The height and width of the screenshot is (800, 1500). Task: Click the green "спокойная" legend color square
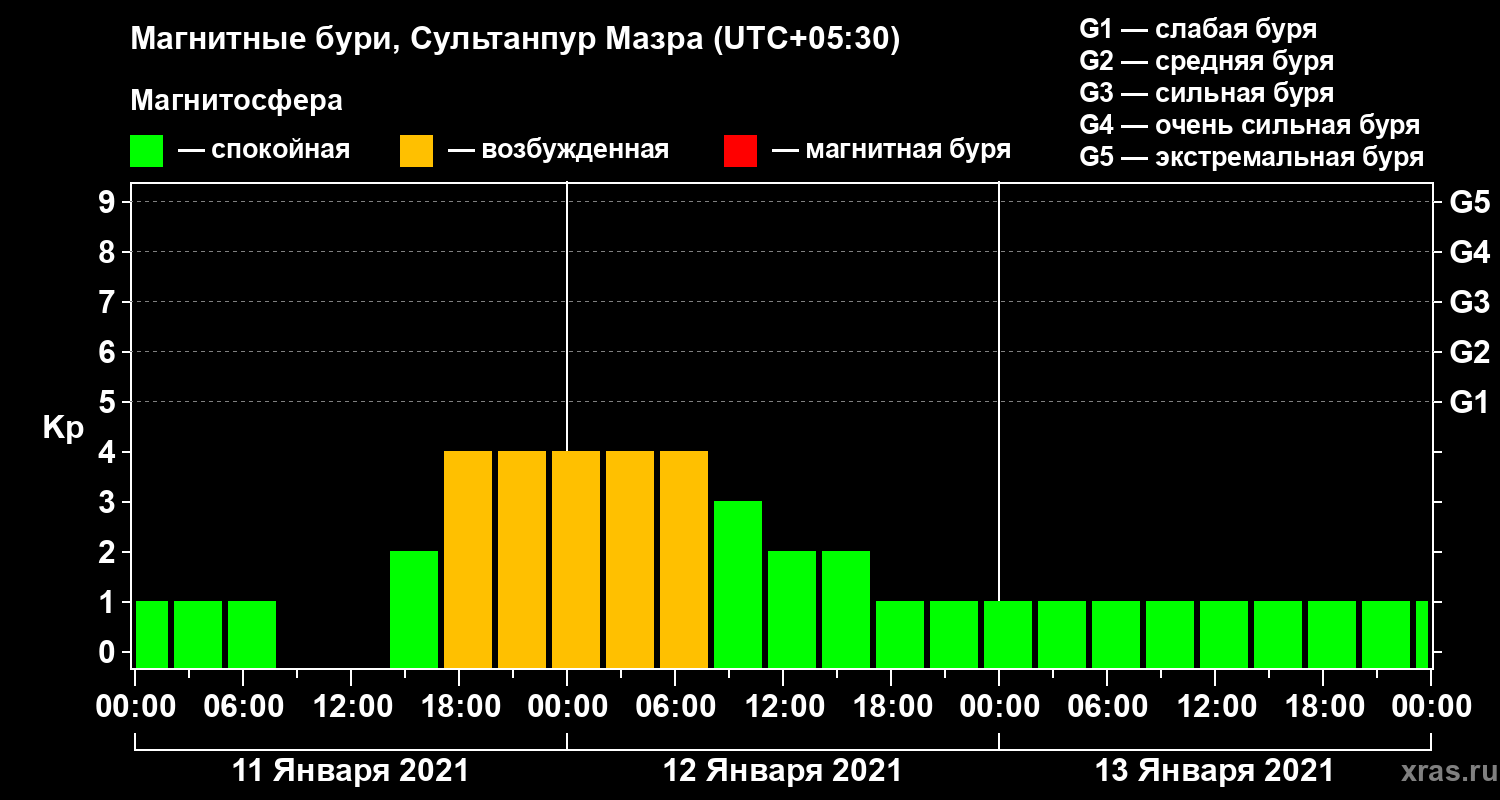click(146, 151)
